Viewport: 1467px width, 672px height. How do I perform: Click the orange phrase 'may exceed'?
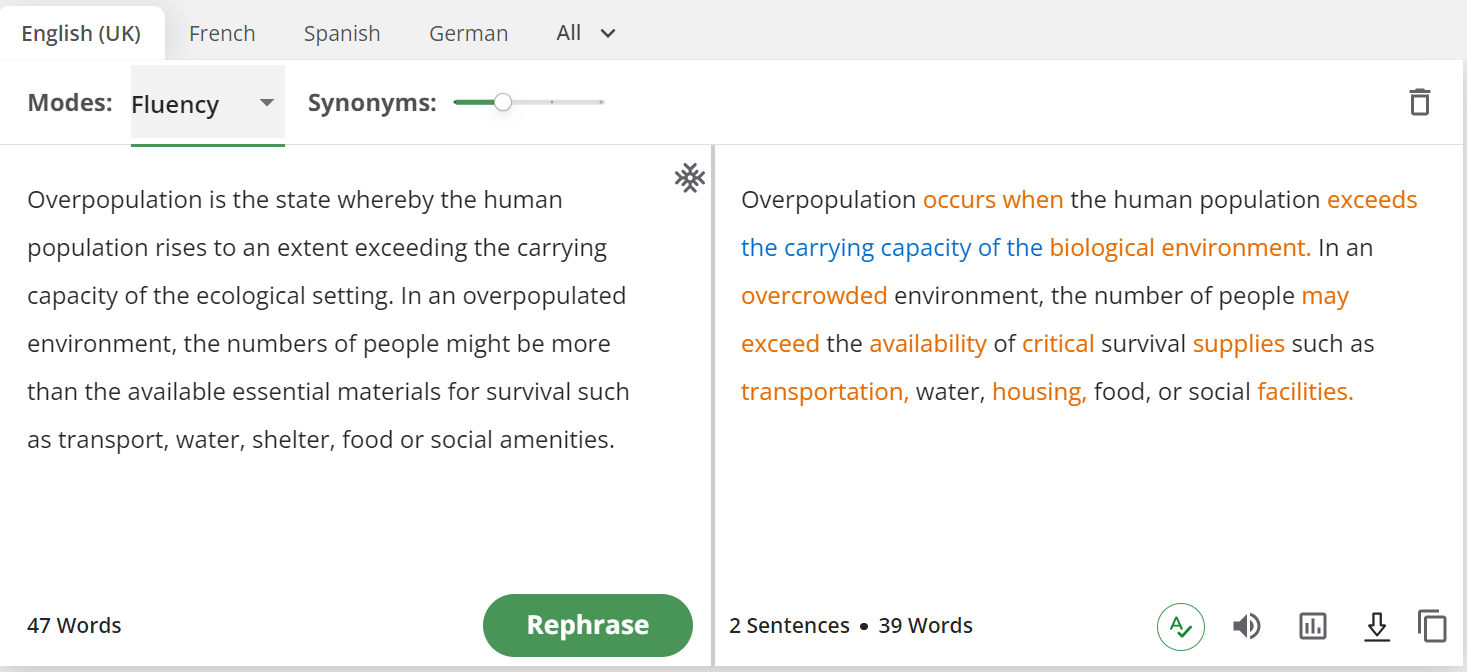pos(1325,297)
